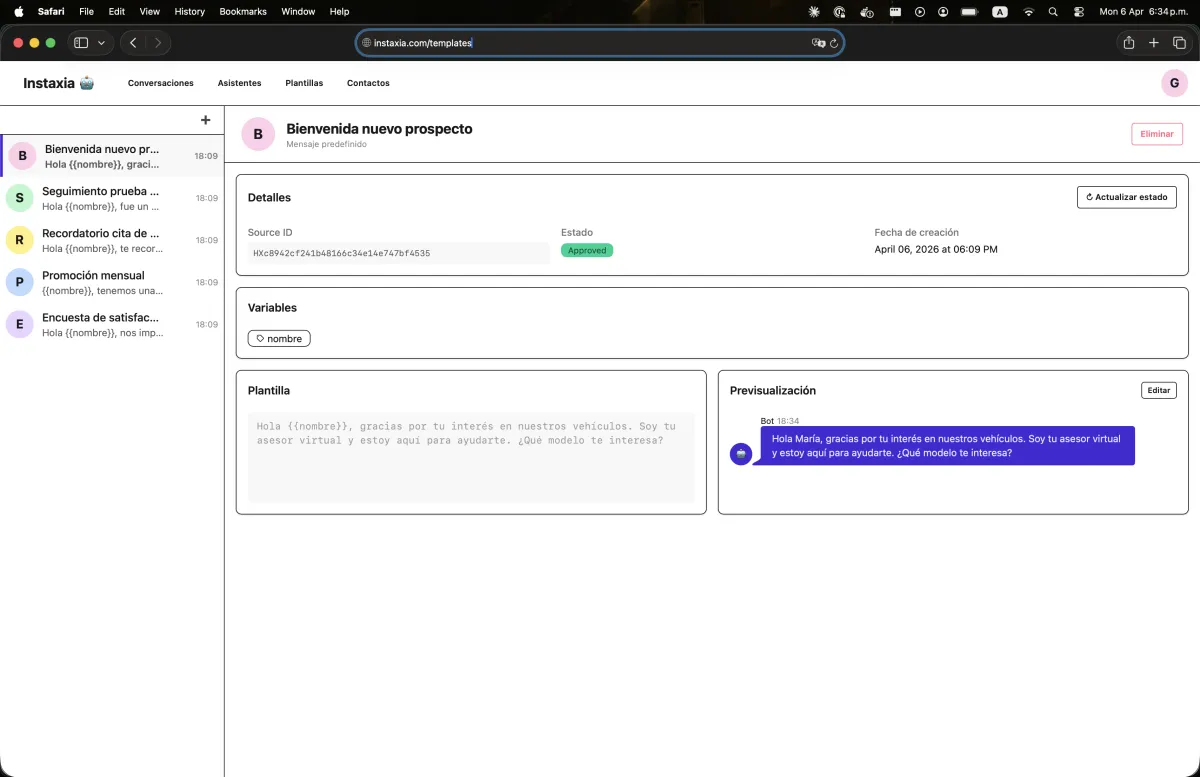Click Safari sidebar toggle icon

point(81,43)
